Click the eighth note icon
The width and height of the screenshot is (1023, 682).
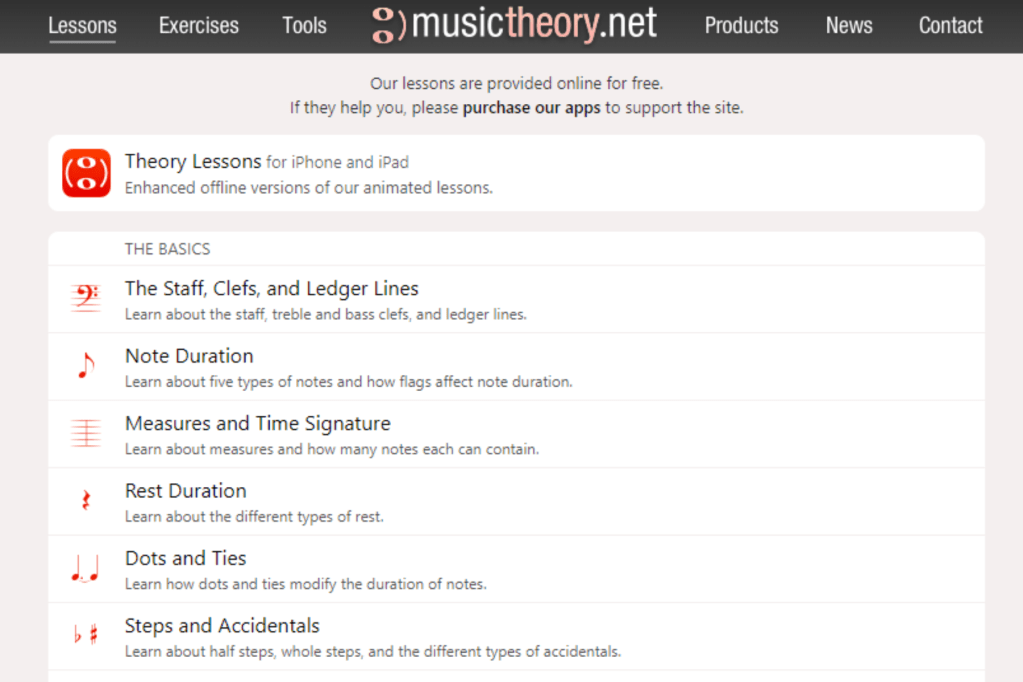[86, 366]
